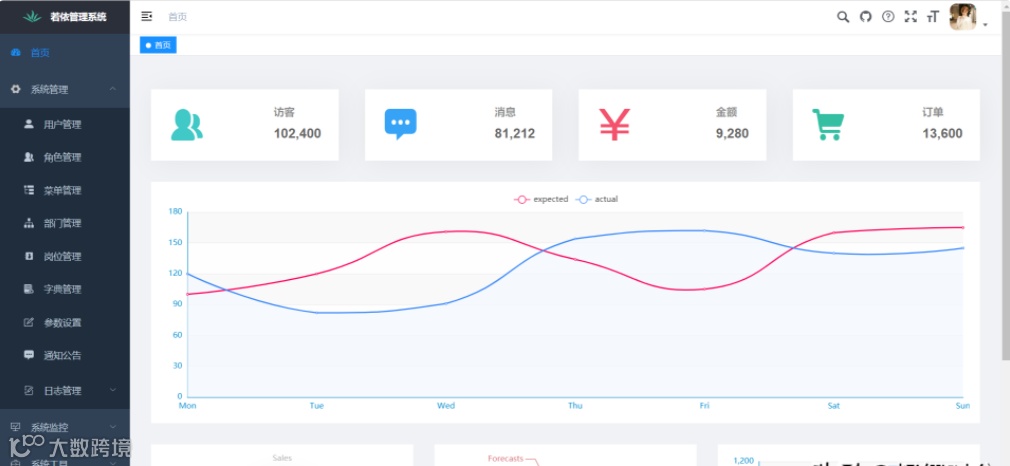This screenshot has height=466, width=1010.
Task: Click the 日志管理 log icon
Action: tap(29, 390)
